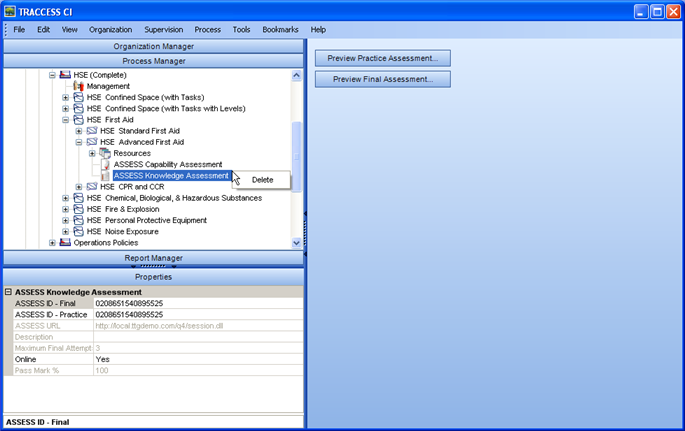Click the Personal Protective Equipment icon
Screen dimensions: 685x431
pyautogui.click(x=78, y=220)
